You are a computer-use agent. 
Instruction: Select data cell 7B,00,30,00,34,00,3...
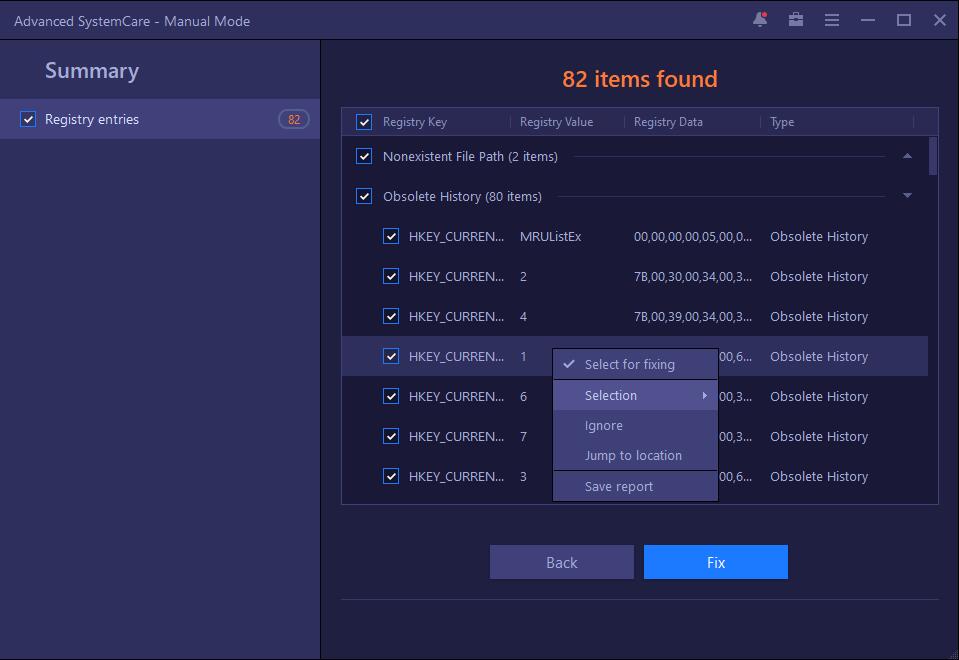point(693,276)
